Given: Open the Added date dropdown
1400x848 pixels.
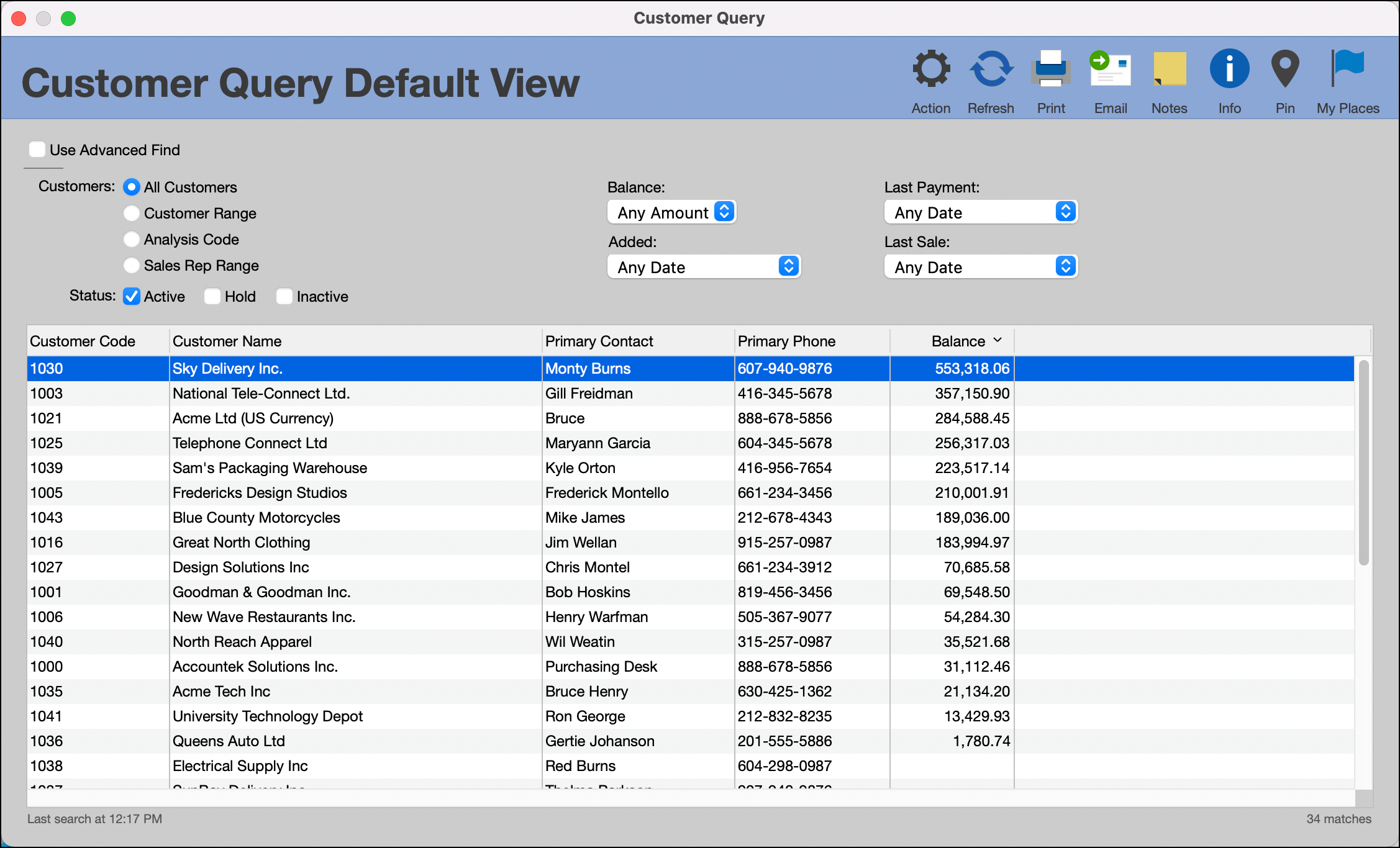Looking at the screenshot, I should [x=704, y=267].
